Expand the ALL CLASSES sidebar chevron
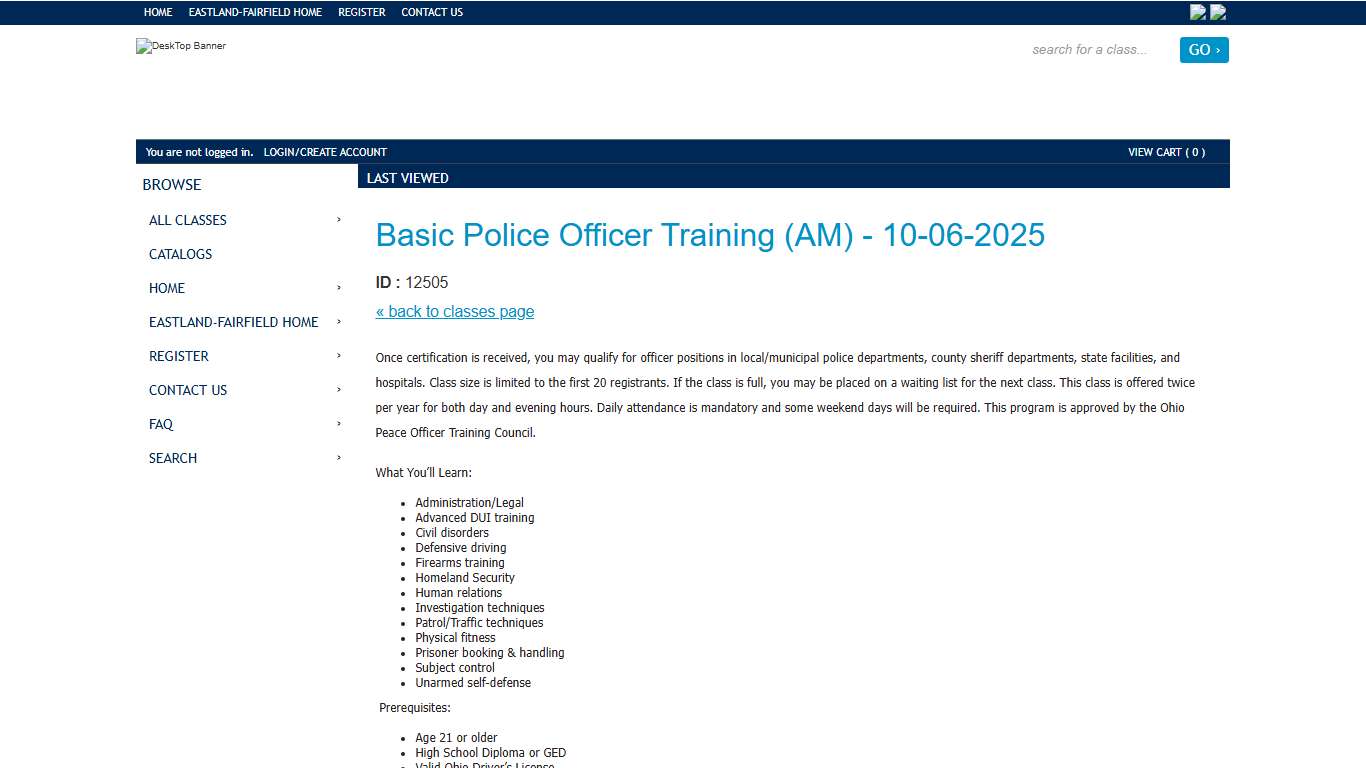 [x=337, y=220]
